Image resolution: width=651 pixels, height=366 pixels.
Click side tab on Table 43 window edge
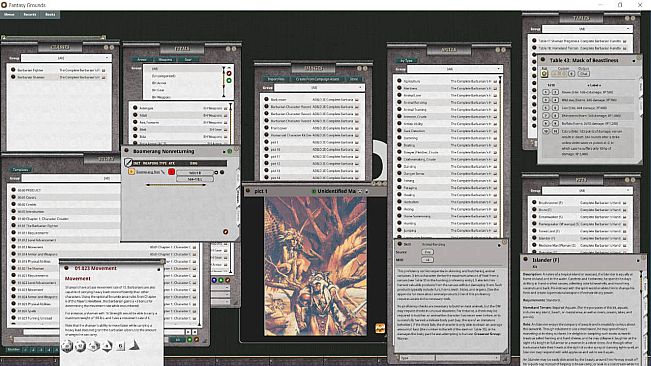pos(640,86)
